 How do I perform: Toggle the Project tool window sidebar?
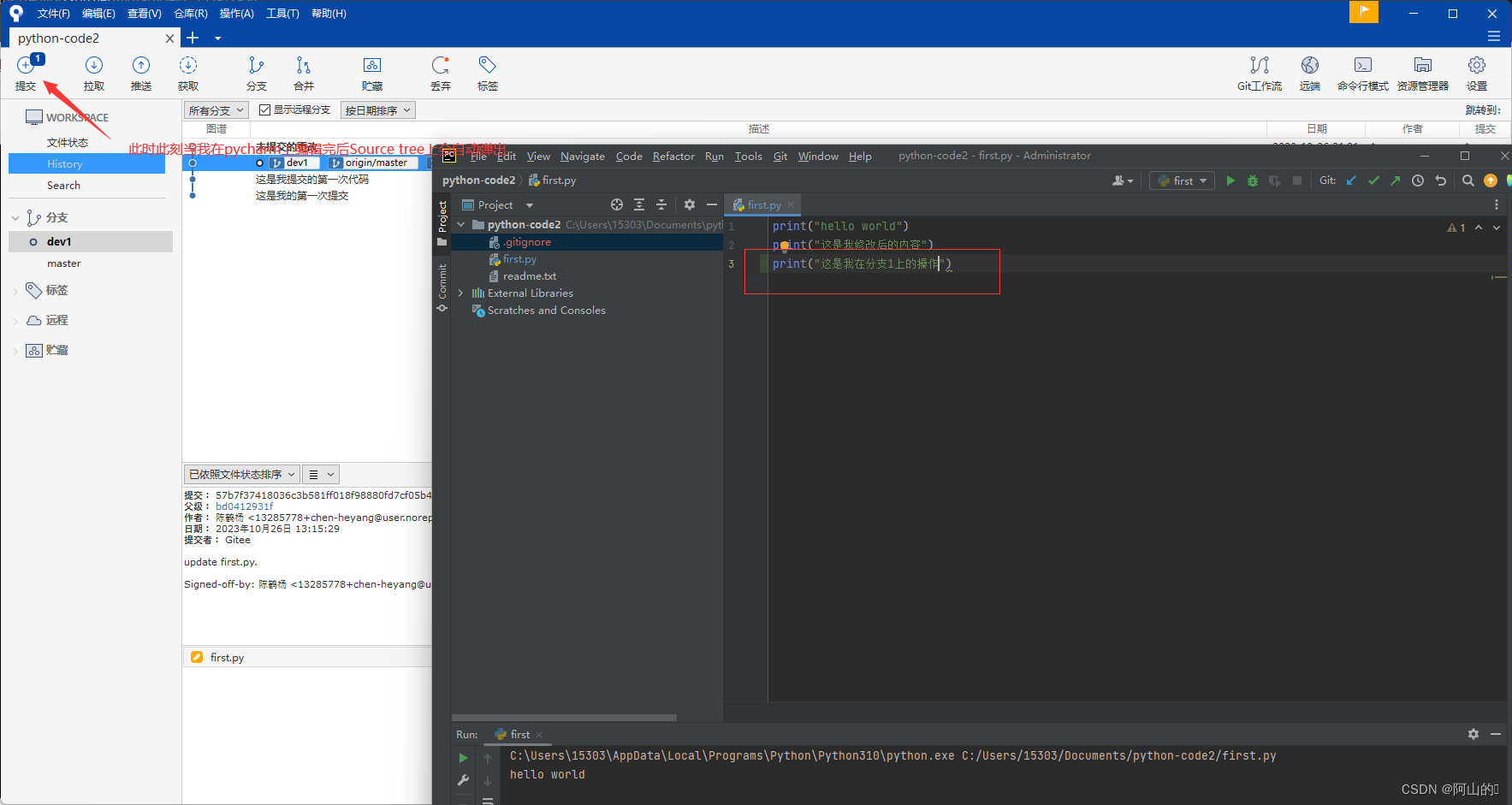[x=442, y=216]
